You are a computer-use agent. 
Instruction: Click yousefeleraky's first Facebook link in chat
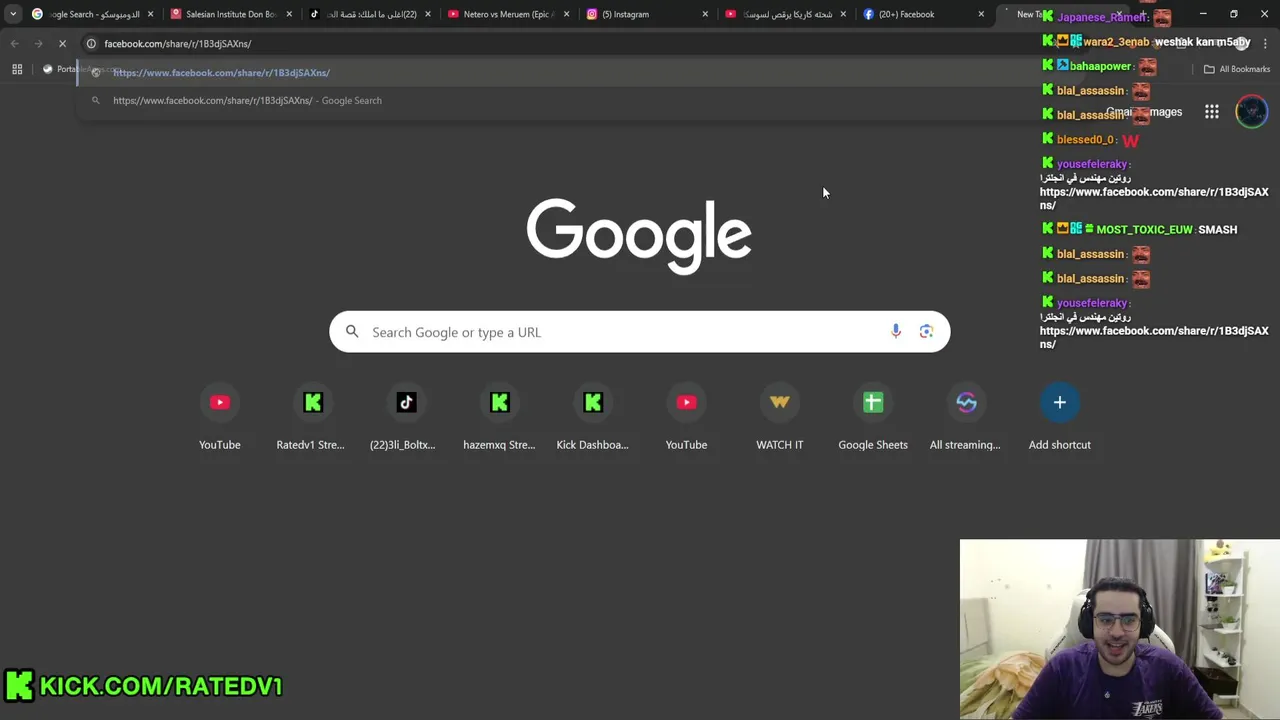tap(1154, 198)
